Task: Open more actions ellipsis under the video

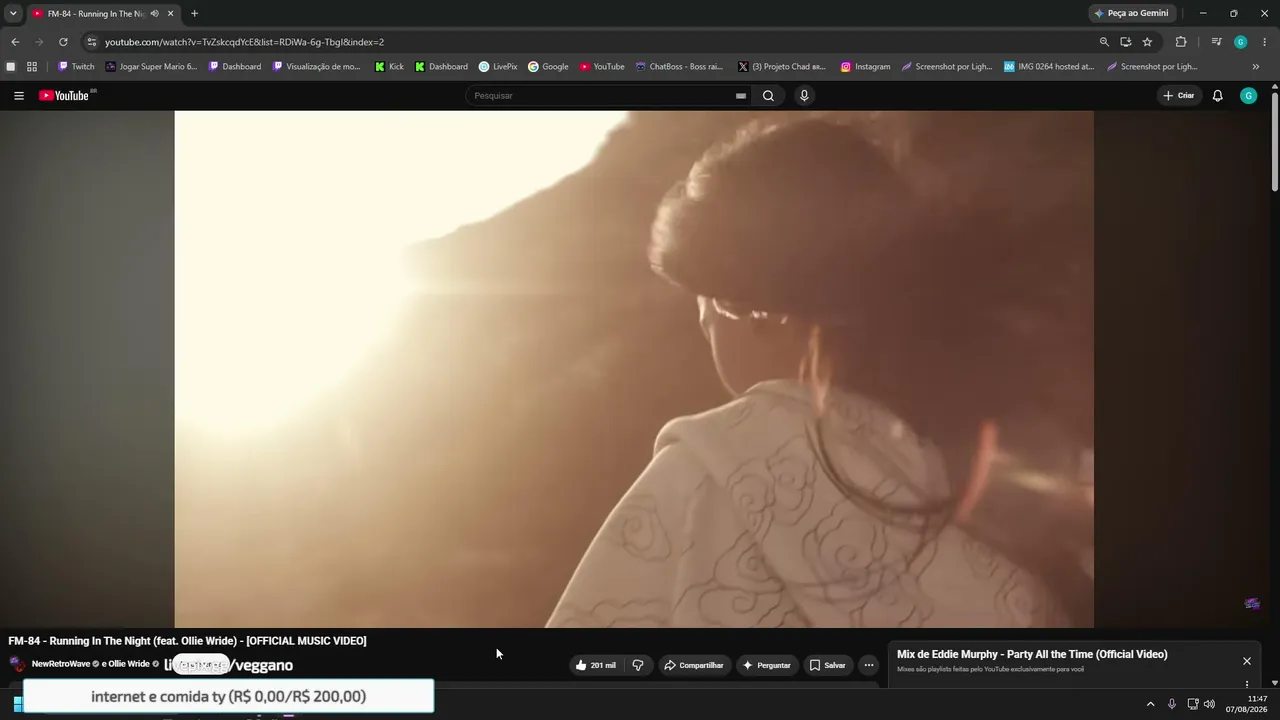Action: tap(868, 665)
